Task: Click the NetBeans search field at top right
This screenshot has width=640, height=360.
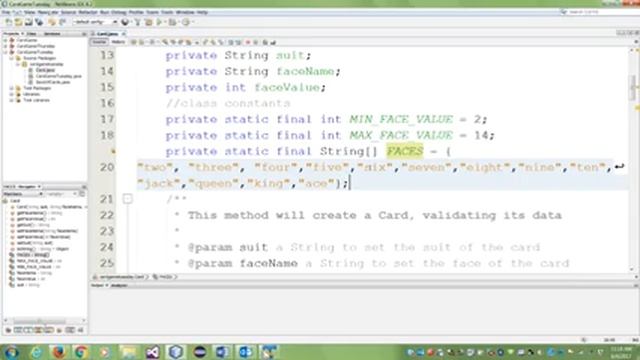Action: click(x=599, y=12)
